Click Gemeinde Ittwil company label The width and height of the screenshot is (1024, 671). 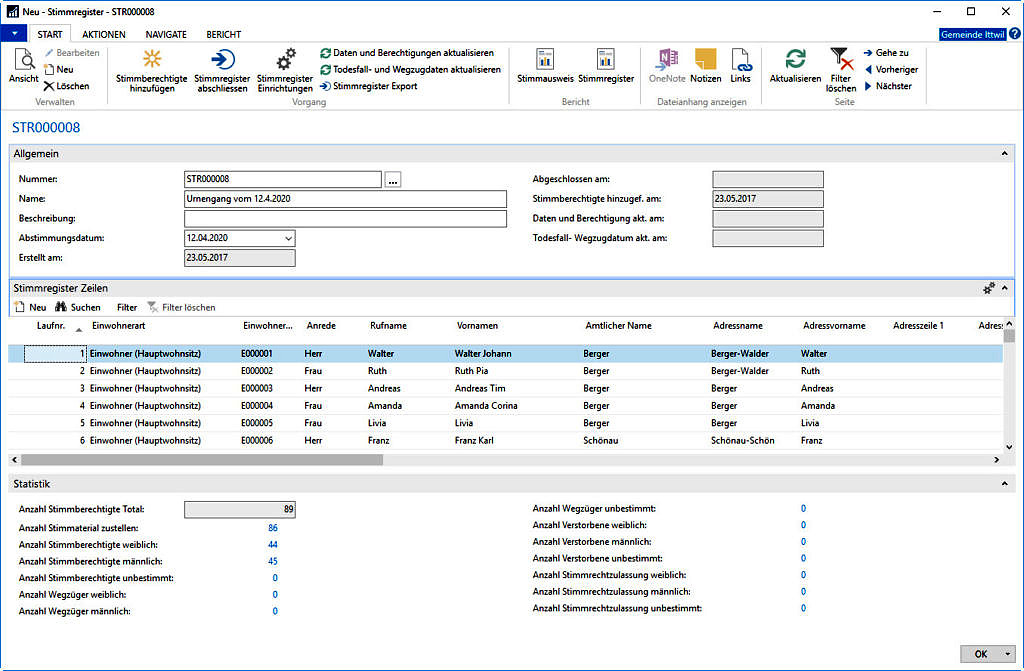972,34
